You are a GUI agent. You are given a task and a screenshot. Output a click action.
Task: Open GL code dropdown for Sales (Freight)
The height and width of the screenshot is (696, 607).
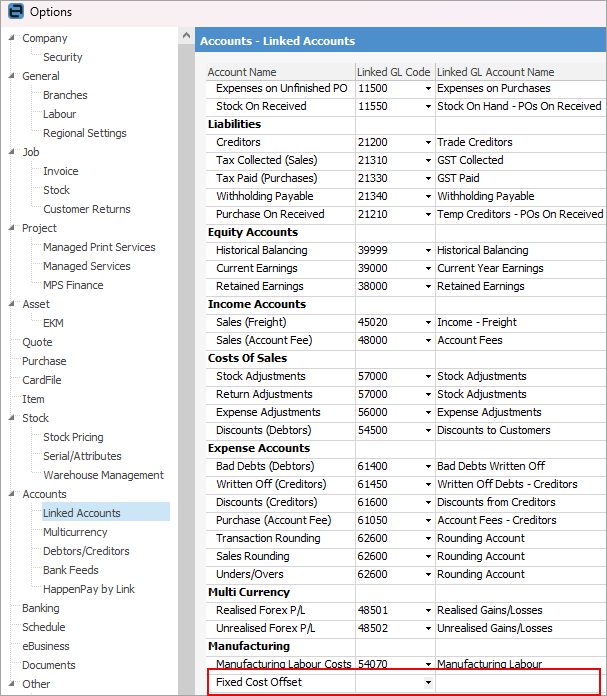[x=428, y=322]
